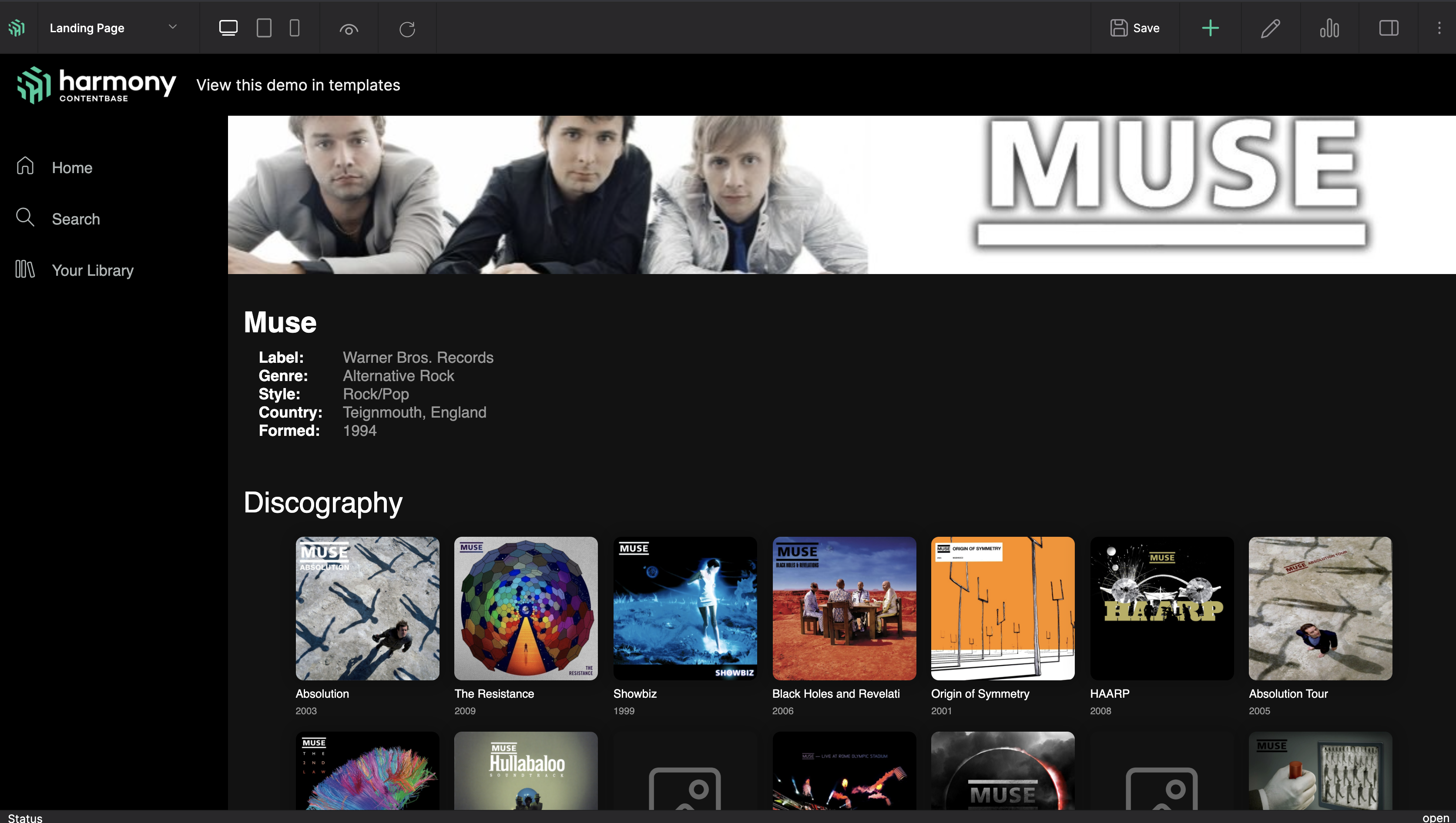The image size is (1456, 823).
Task: Toggle the eye preview icon
Action: tap(349, 29)
